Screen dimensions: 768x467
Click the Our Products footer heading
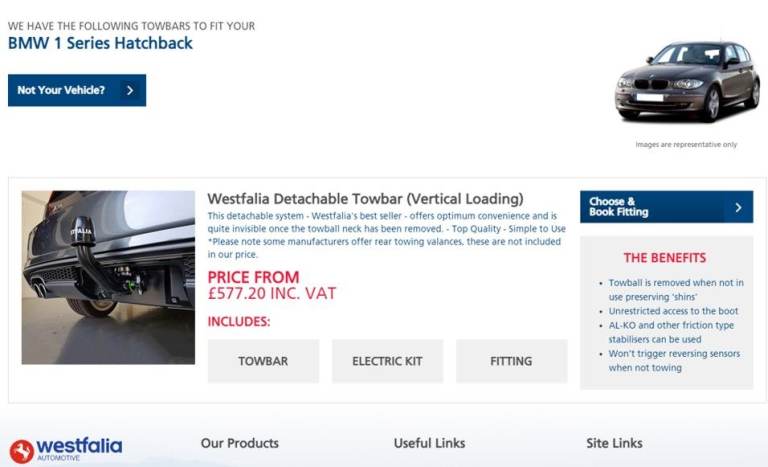point(240,443)
